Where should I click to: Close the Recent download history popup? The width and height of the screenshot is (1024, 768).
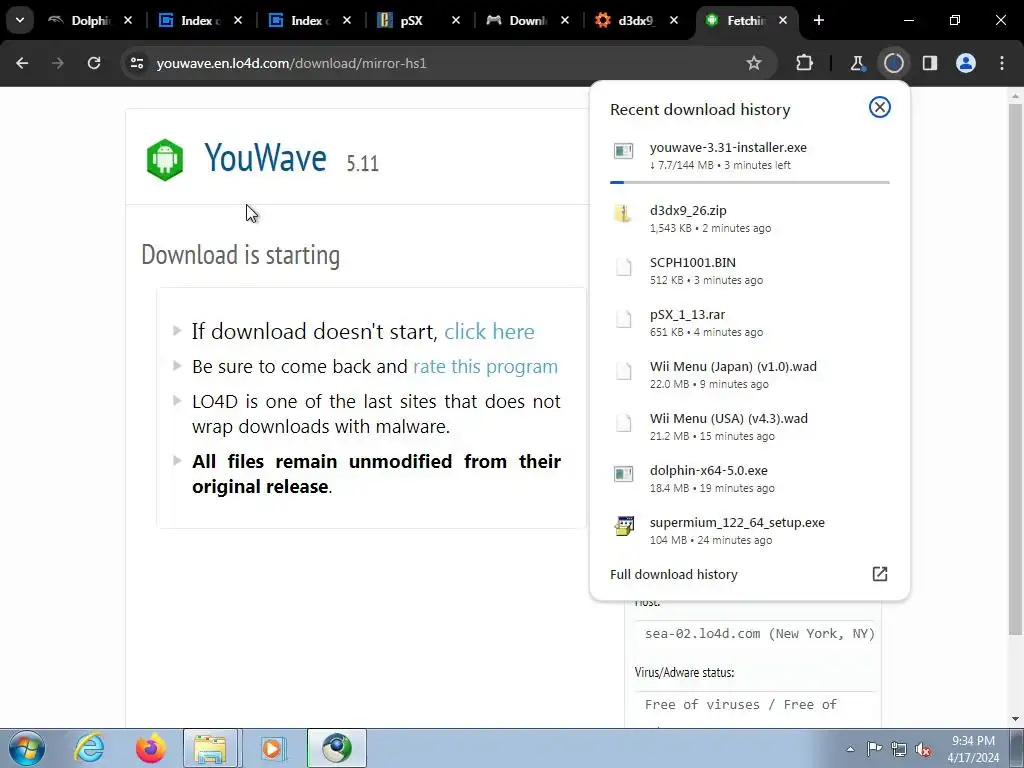coord(880,107)
